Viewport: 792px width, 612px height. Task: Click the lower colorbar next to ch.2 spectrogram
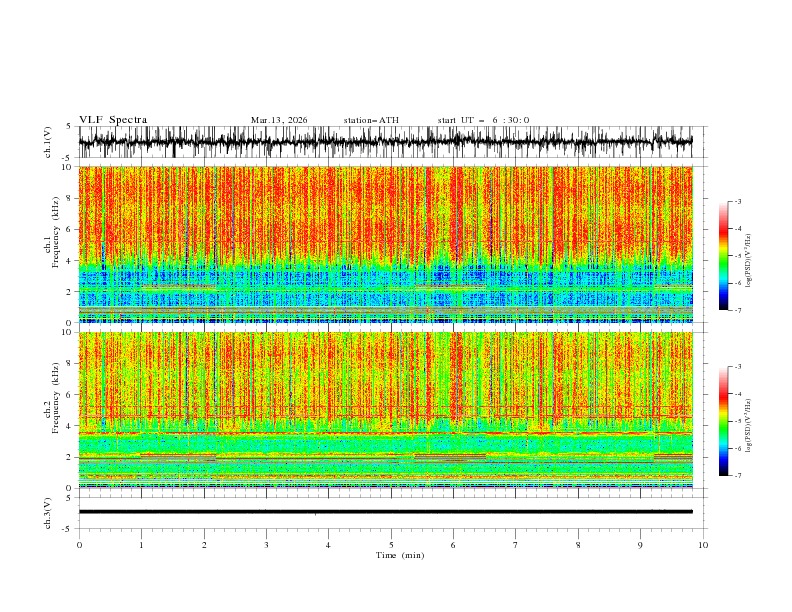[723, 421]
